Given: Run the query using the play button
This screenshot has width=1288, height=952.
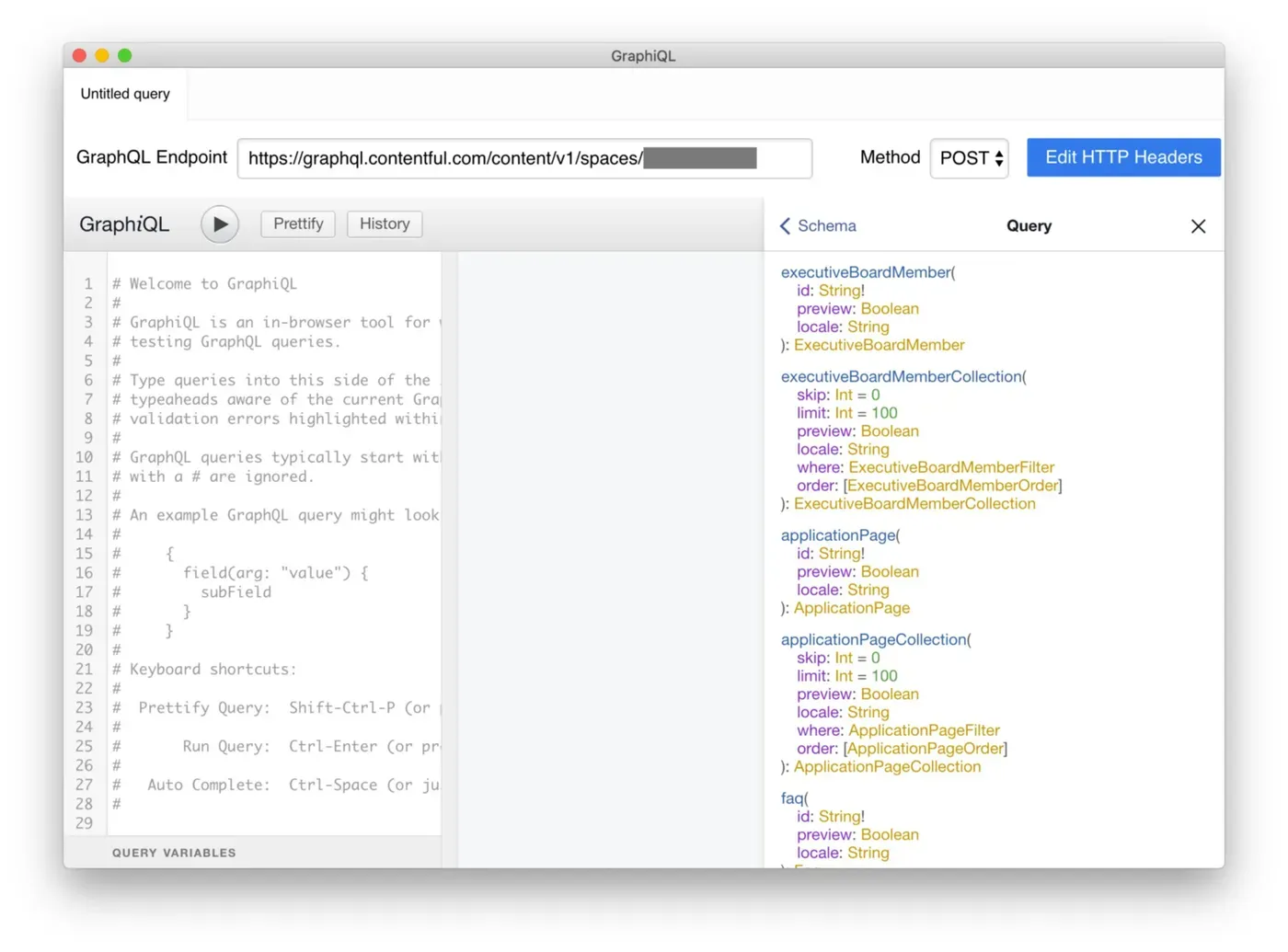Looking at the screenshot, I should (219, 224).
